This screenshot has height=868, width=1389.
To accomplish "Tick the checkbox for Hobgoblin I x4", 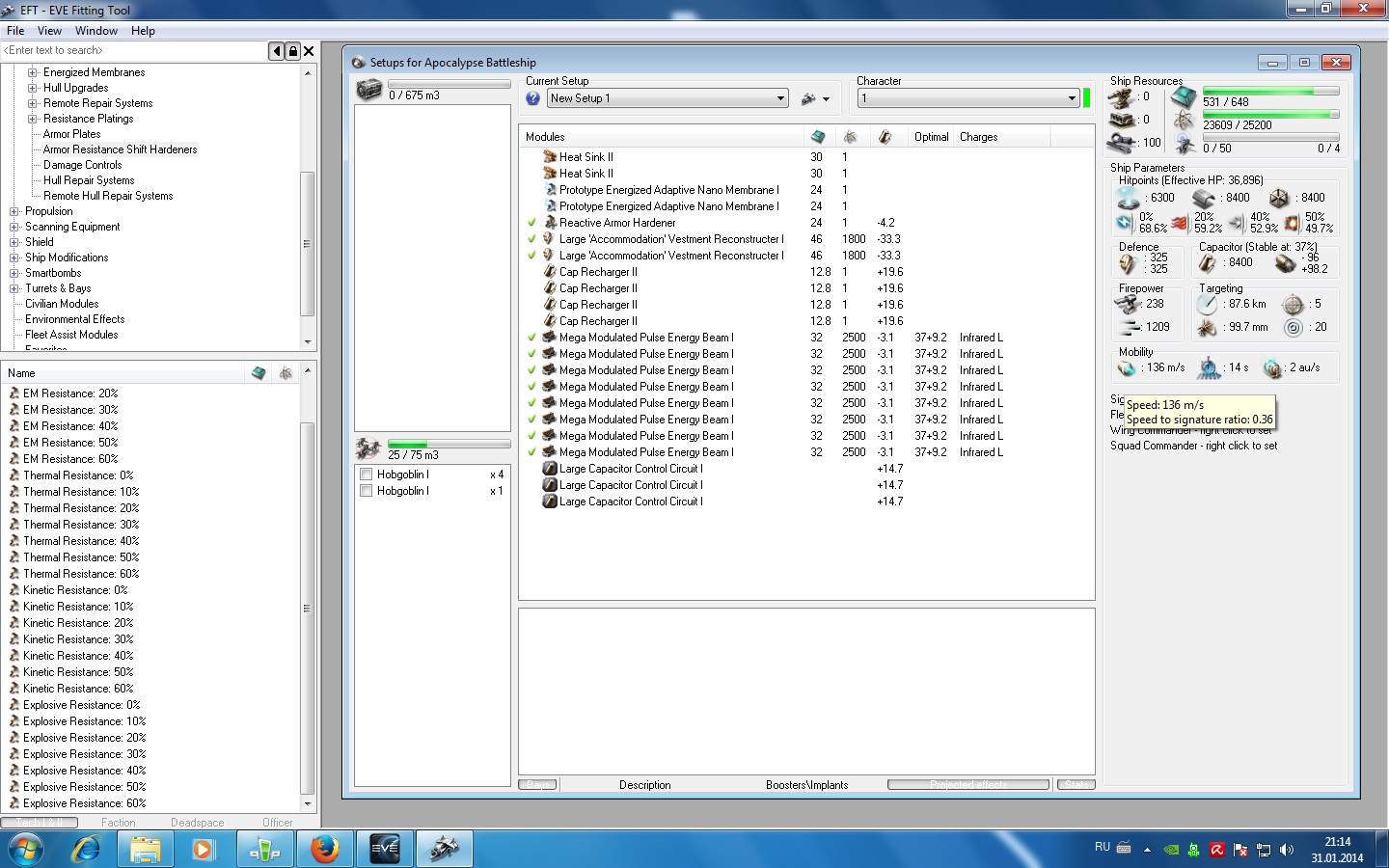I will click(x=367, y=475).
